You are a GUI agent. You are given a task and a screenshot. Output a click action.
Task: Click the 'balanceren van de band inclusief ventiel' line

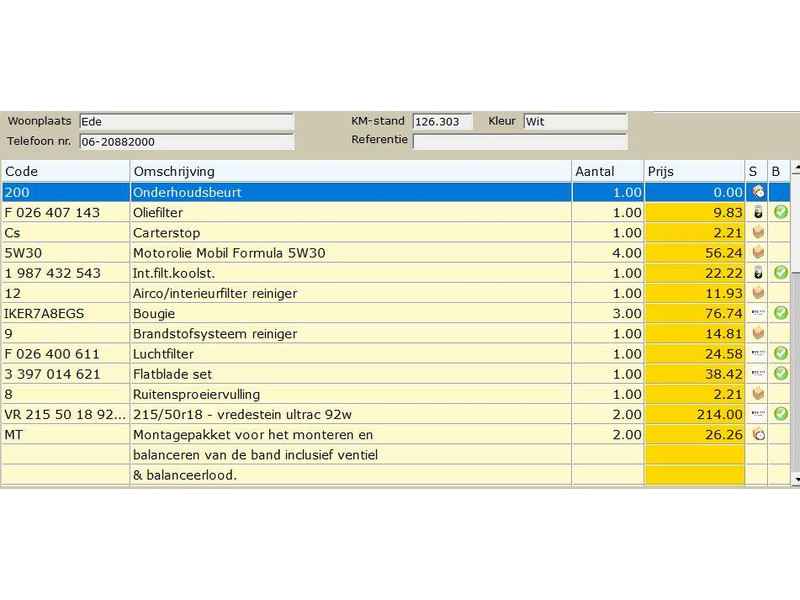click(x=351, y=455)
